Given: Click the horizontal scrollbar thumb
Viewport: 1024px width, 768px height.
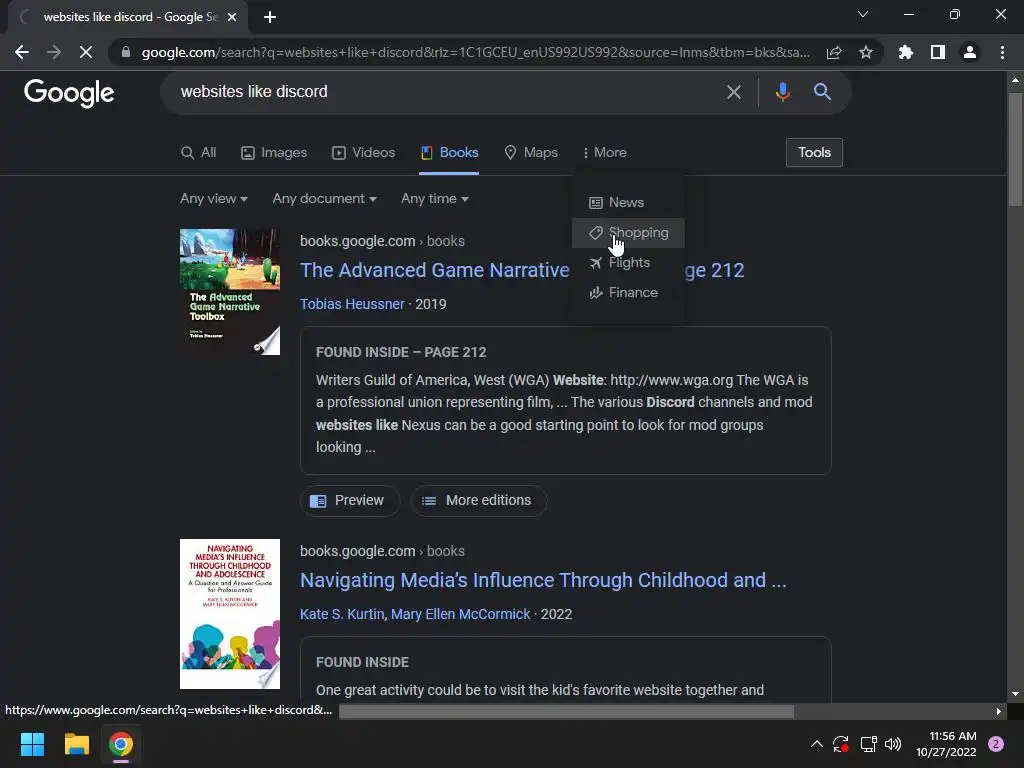Looking at the screenshot, I should click(566, 711).
